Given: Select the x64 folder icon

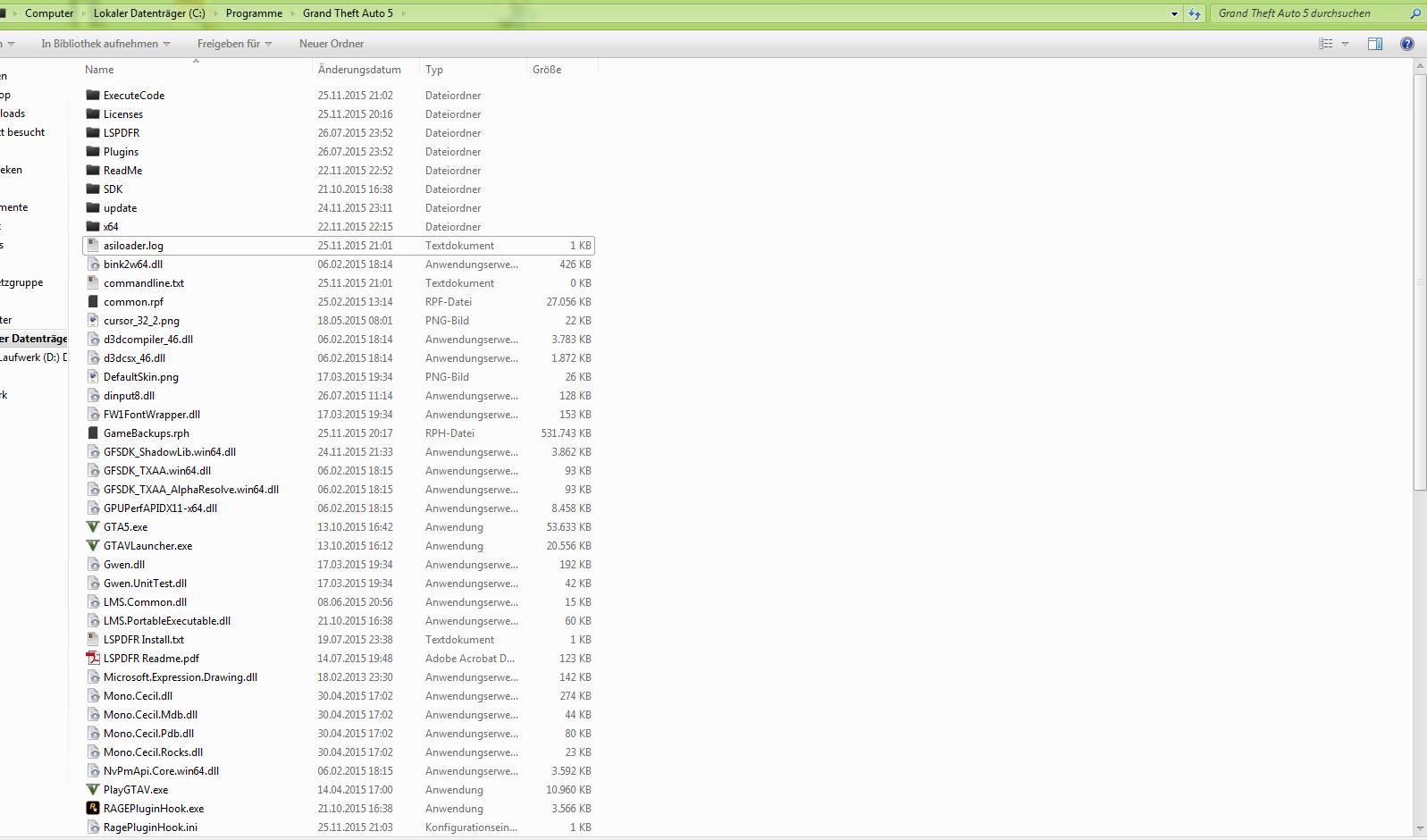Looking at the screenshot, I should [93, 226].
